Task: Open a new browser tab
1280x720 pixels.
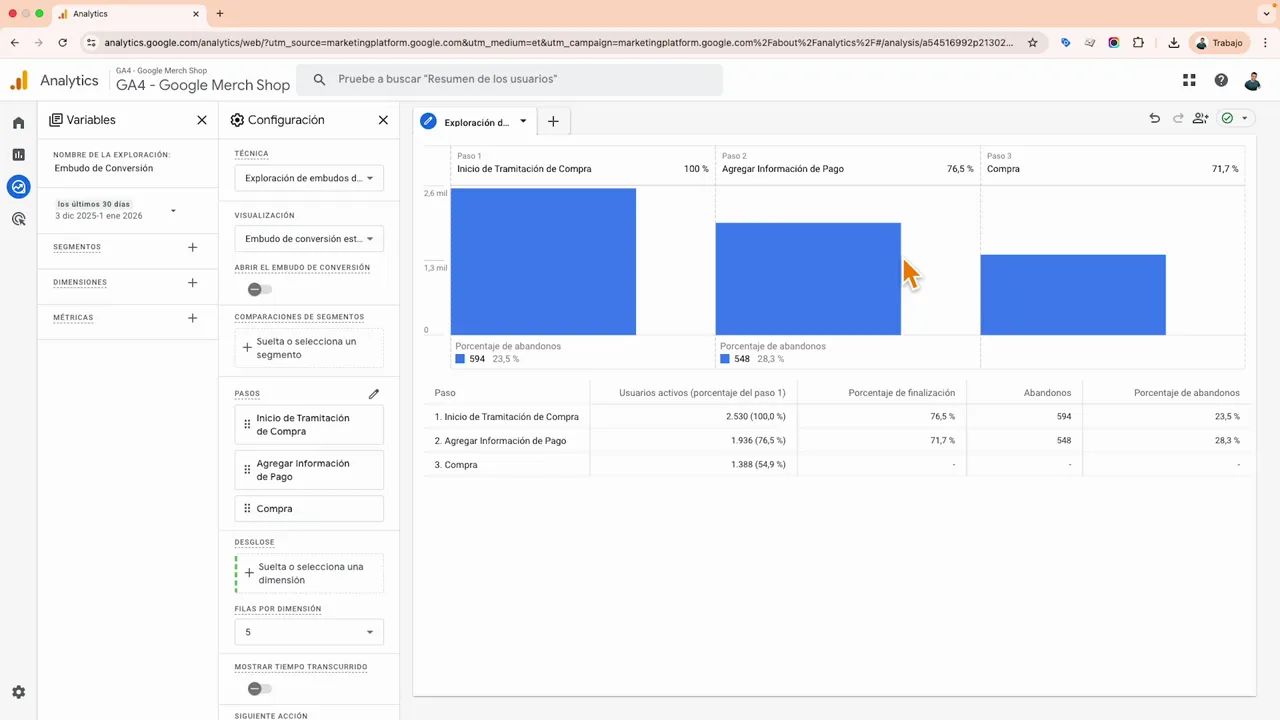Action: (x=220, y=14)
